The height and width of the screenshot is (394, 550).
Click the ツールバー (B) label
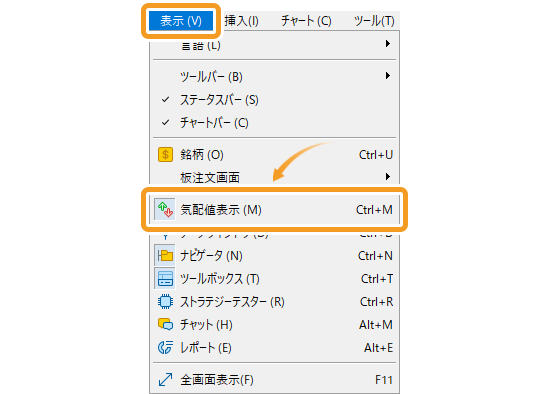(211, 76)
